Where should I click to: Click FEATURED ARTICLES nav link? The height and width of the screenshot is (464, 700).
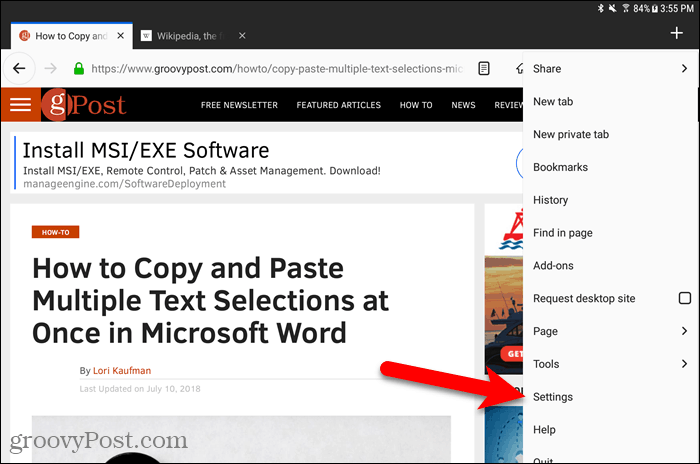click(x=338, y=105)
